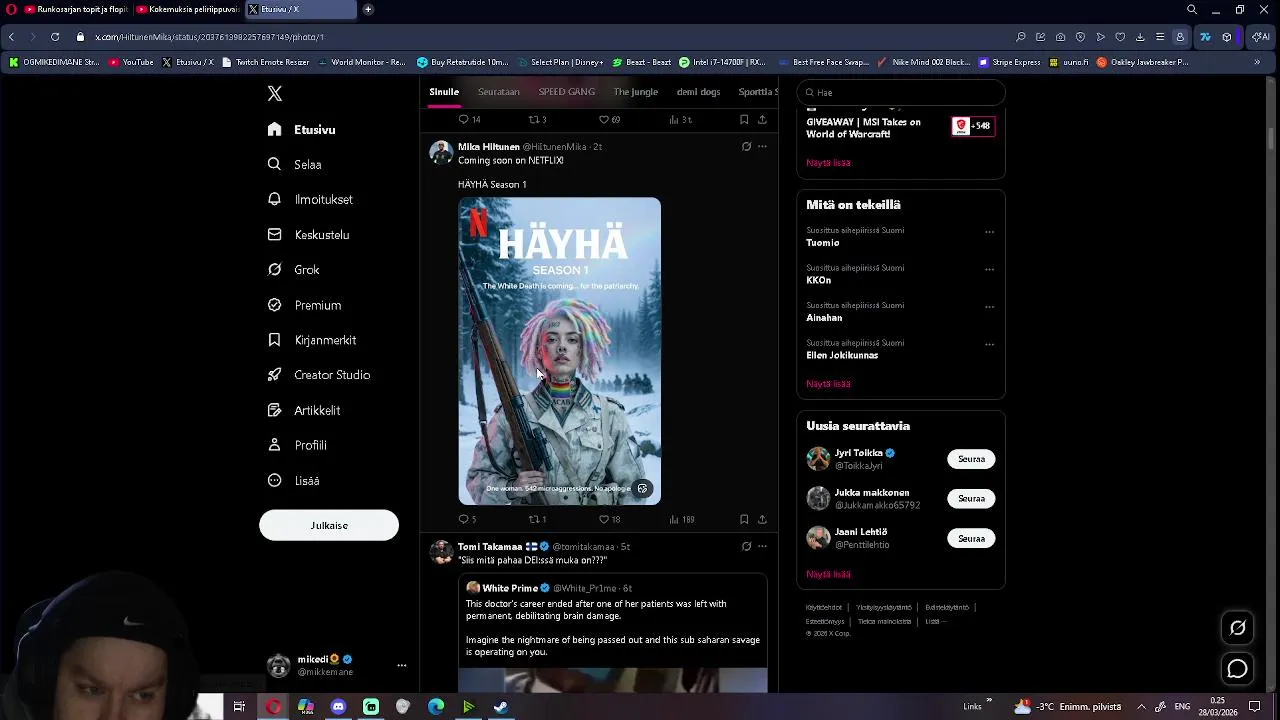This screenshot has width=1280, height=720.
Task: Switch to demi dogs tab
Action: click(698, 92)
